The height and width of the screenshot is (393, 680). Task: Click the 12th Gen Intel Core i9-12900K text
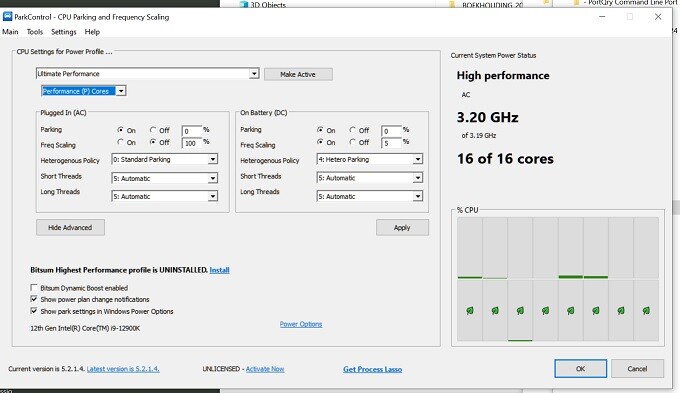click(x=85, y=328)
